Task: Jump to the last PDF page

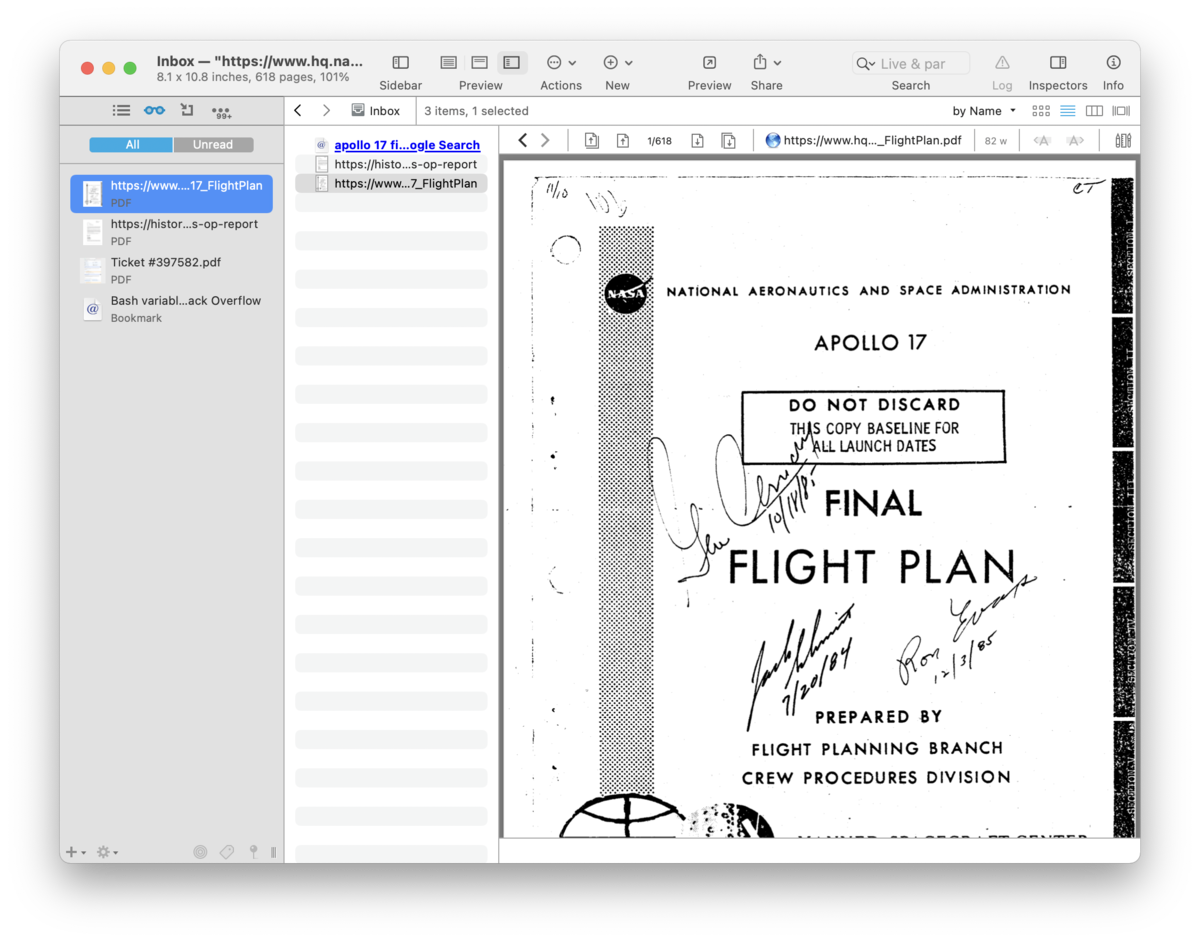Action: (729, 140)
